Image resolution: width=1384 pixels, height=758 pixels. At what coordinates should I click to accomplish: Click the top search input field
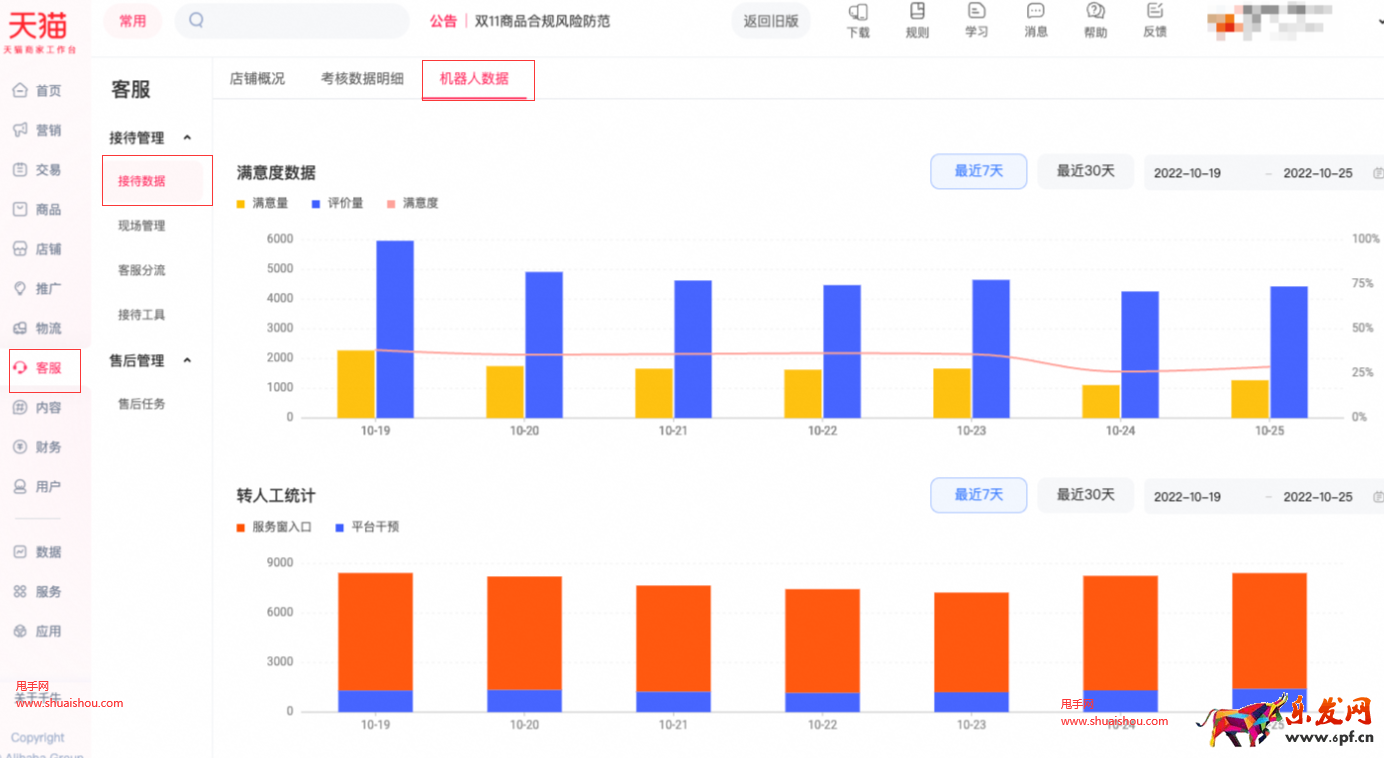292,21
